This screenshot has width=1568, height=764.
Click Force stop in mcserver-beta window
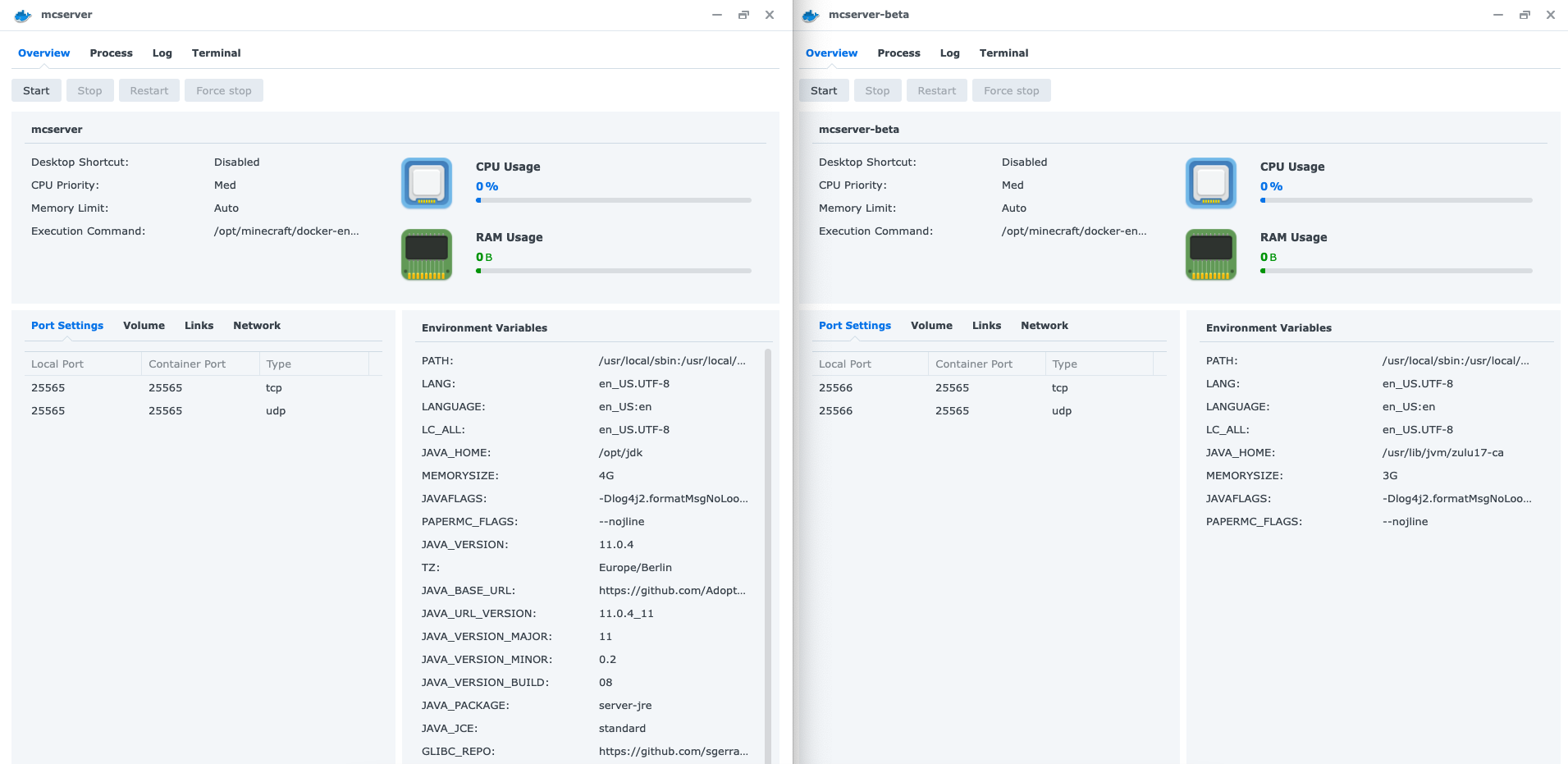[1012, 90]
